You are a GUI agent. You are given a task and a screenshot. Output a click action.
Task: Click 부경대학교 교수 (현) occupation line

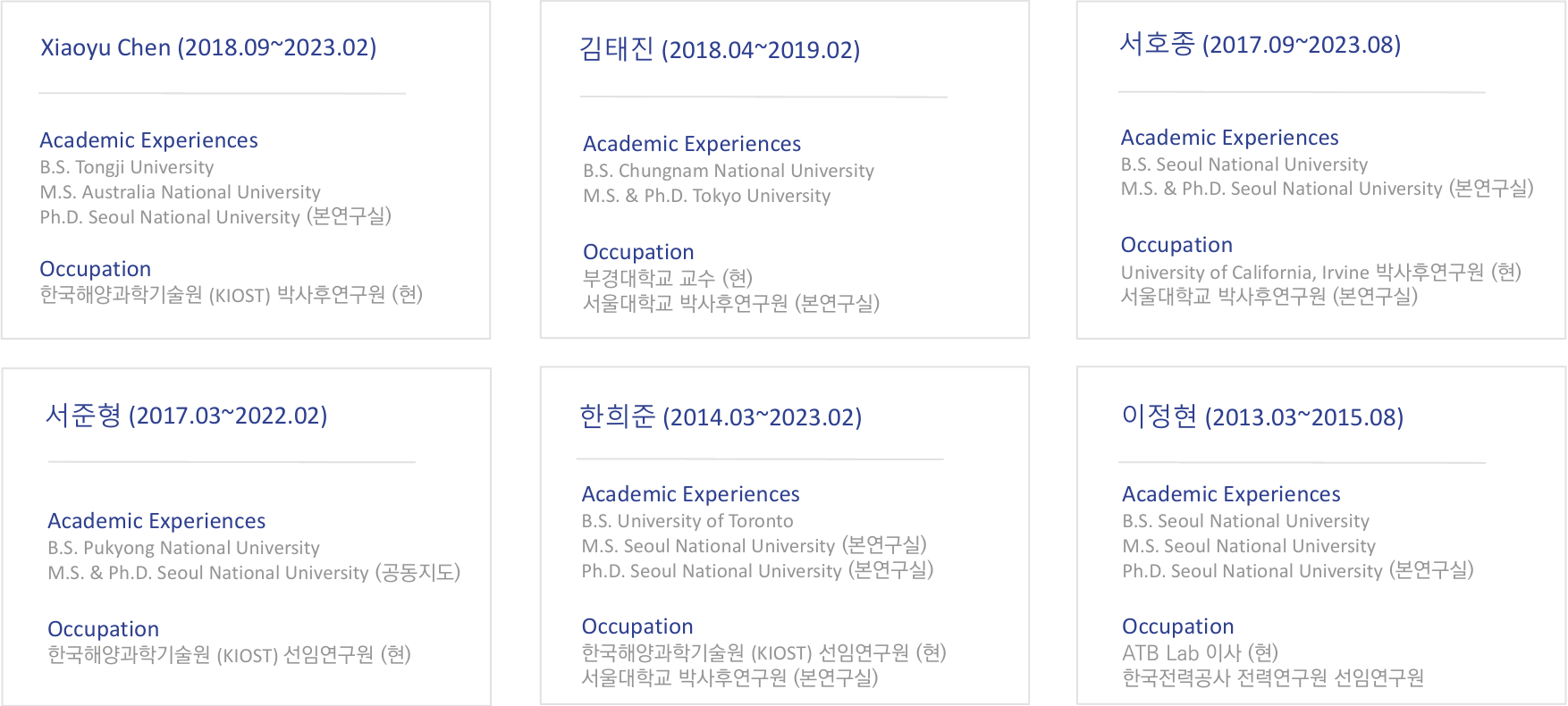click(x=668, y=278)
